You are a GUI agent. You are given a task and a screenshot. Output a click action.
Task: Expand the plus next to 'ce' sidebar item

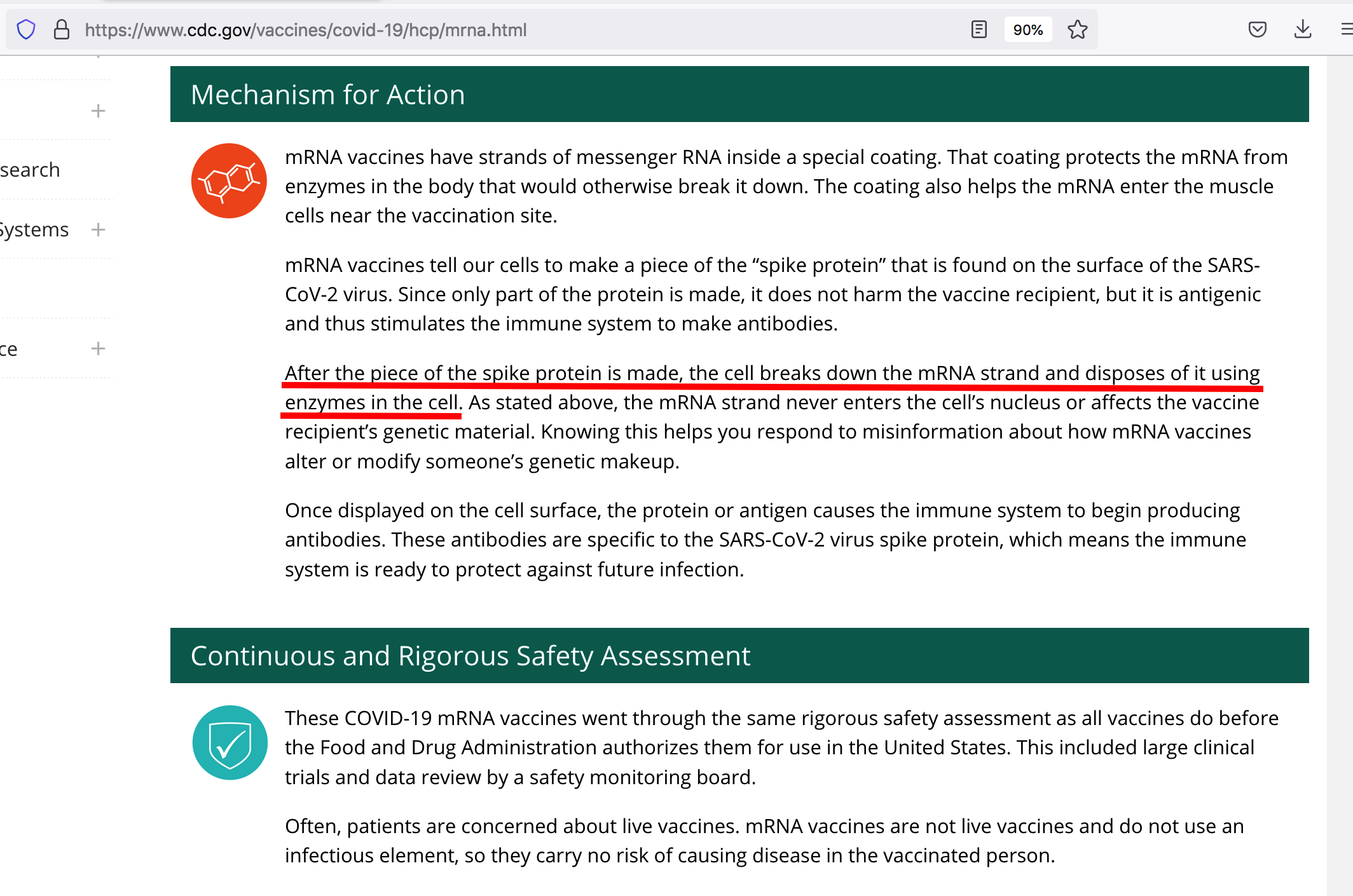[x=98, y=348]
